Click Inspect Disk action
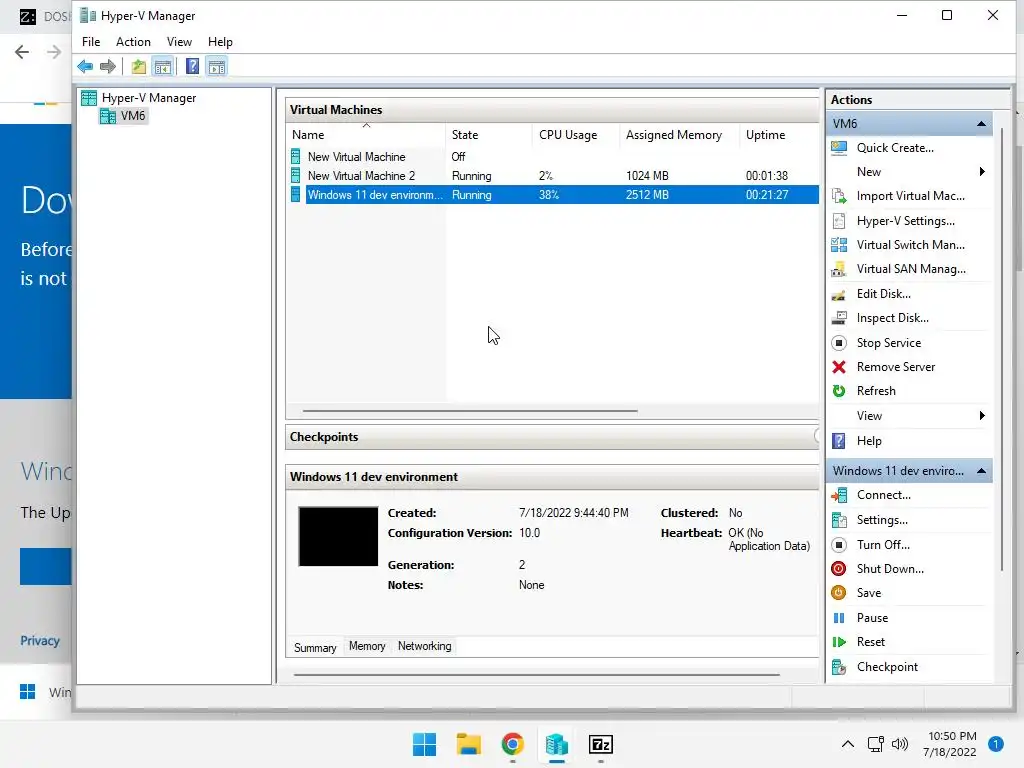The image size is (1024, 768). click(892, 318)
